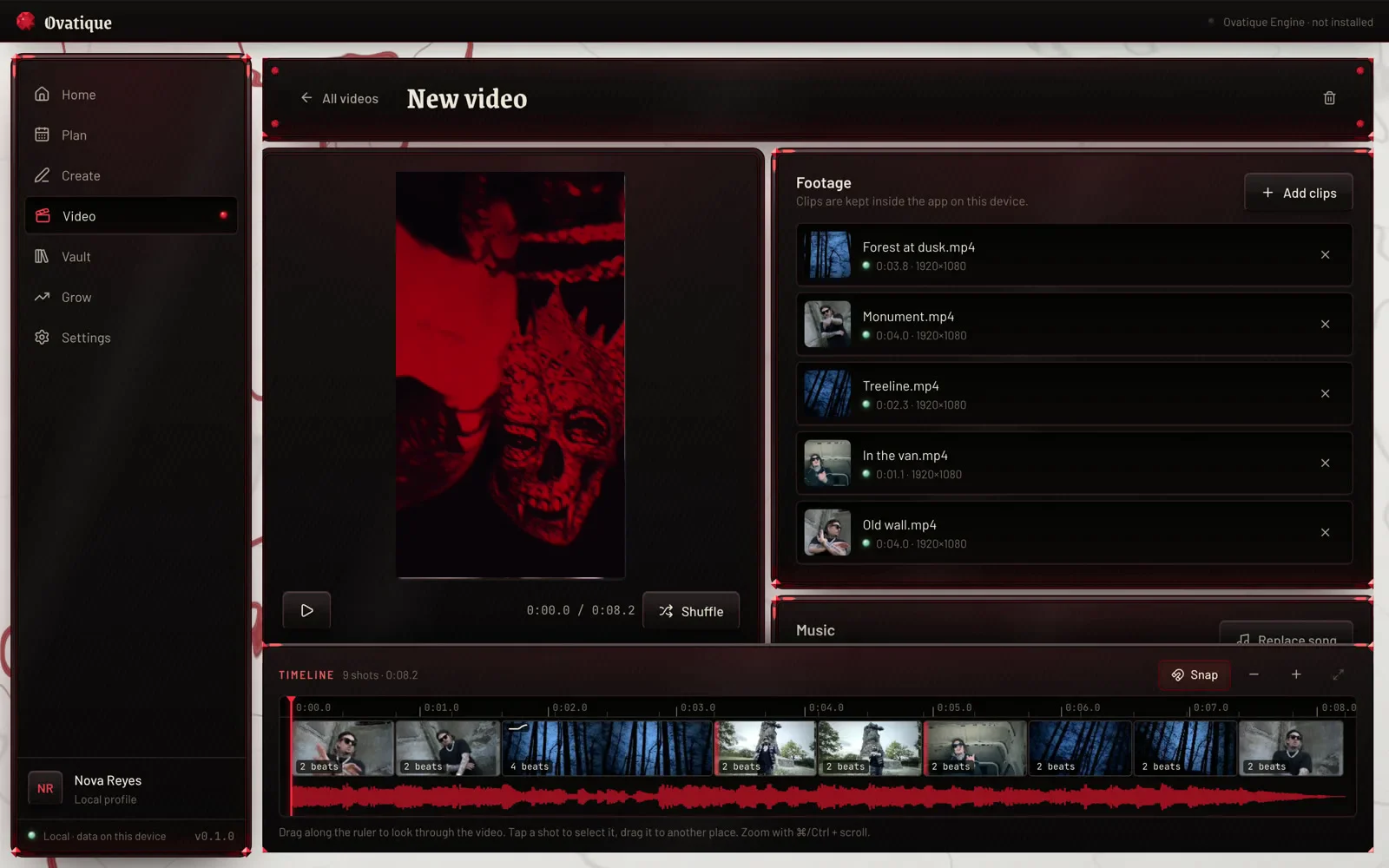
Task: Select Monument.mp4 thumbnail
Action: click(827, 325)
